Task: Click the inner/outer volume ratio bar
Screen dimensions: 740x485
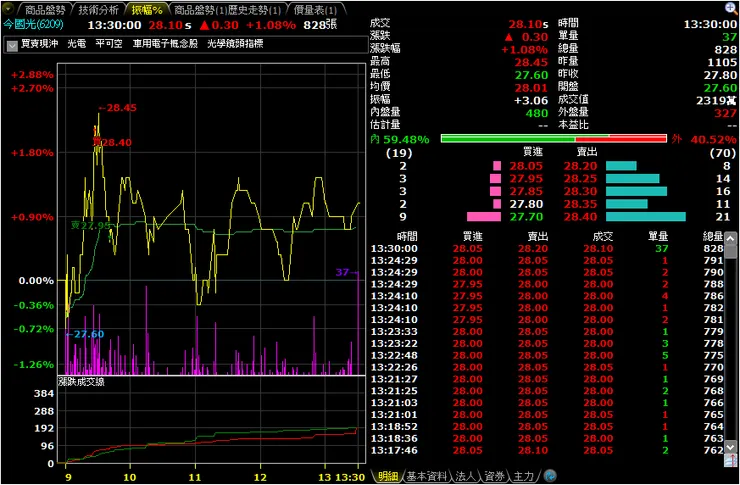Action: coord(554,139)
